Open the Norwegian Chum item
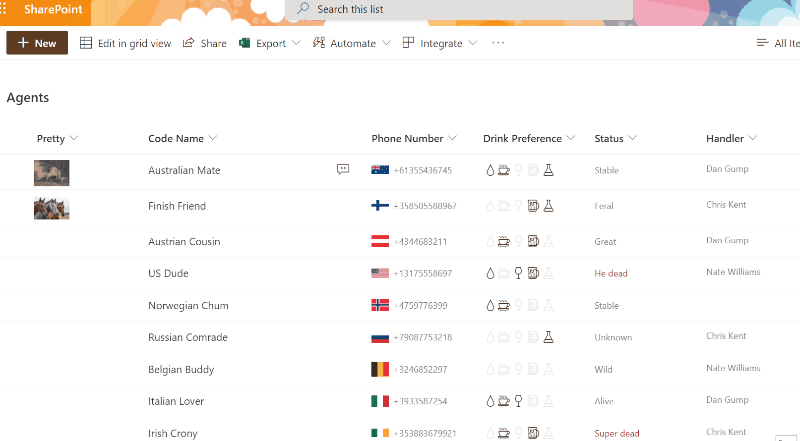This screenshot has height=441, width=800. [x=188, y=305]
